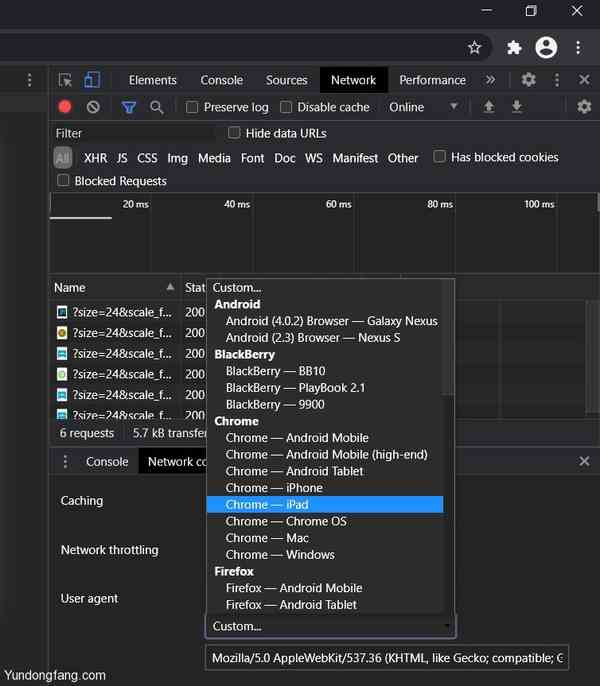Image resolution: width=600 pixels, height=686 pixels.
Task: Open the browser extensions puzzle icon
Action: [514, 47]
